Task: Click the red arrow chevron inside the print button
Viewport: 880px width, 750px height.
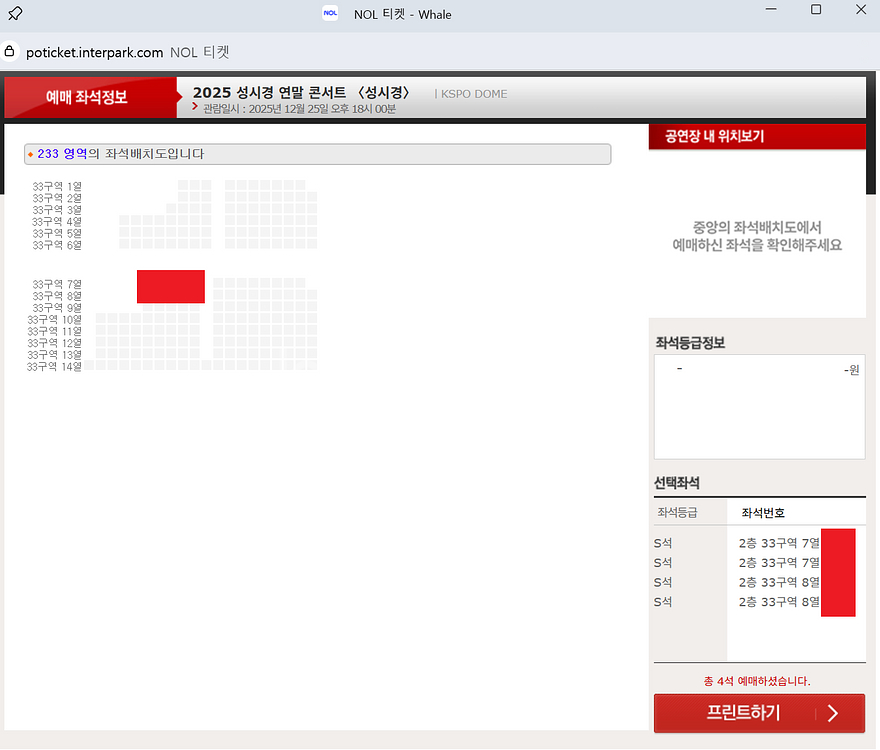Action: click(x=833, y=713)
